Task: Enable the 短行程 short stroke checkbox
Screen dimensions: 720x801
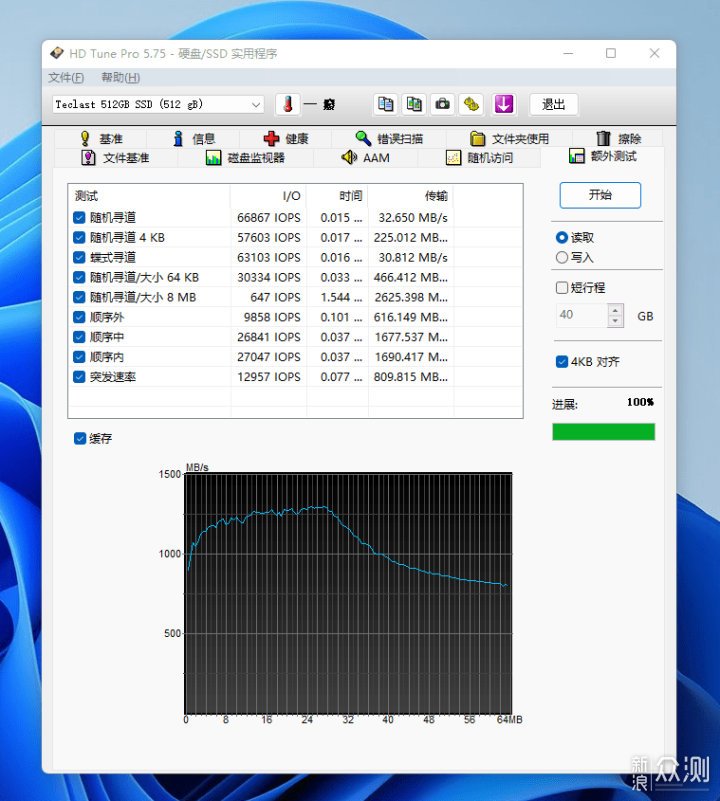Action: click(x=562, y=288)
